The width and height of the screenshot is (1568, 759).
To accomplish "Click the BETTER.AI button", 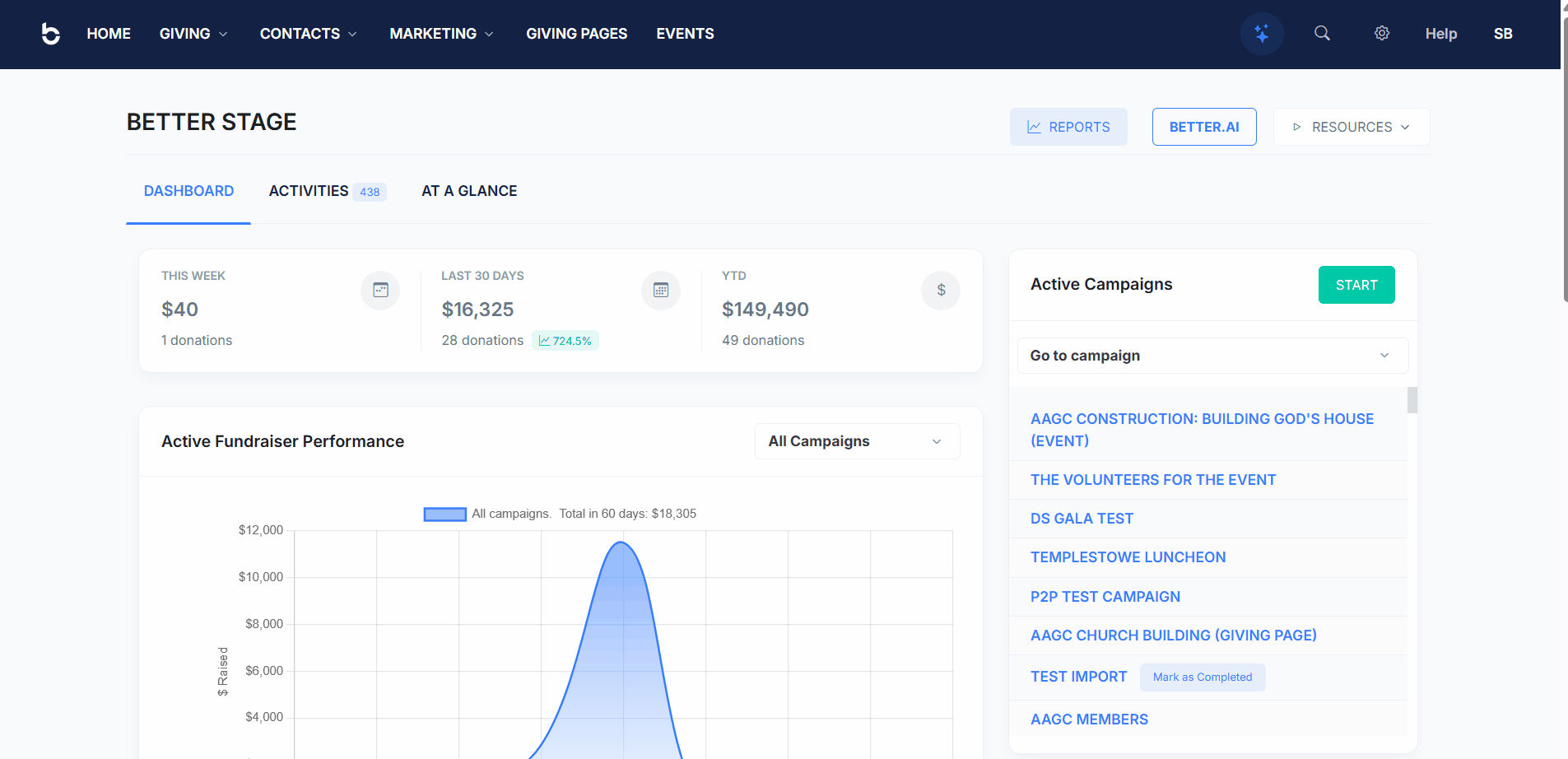I will [x=1204, y=127].
